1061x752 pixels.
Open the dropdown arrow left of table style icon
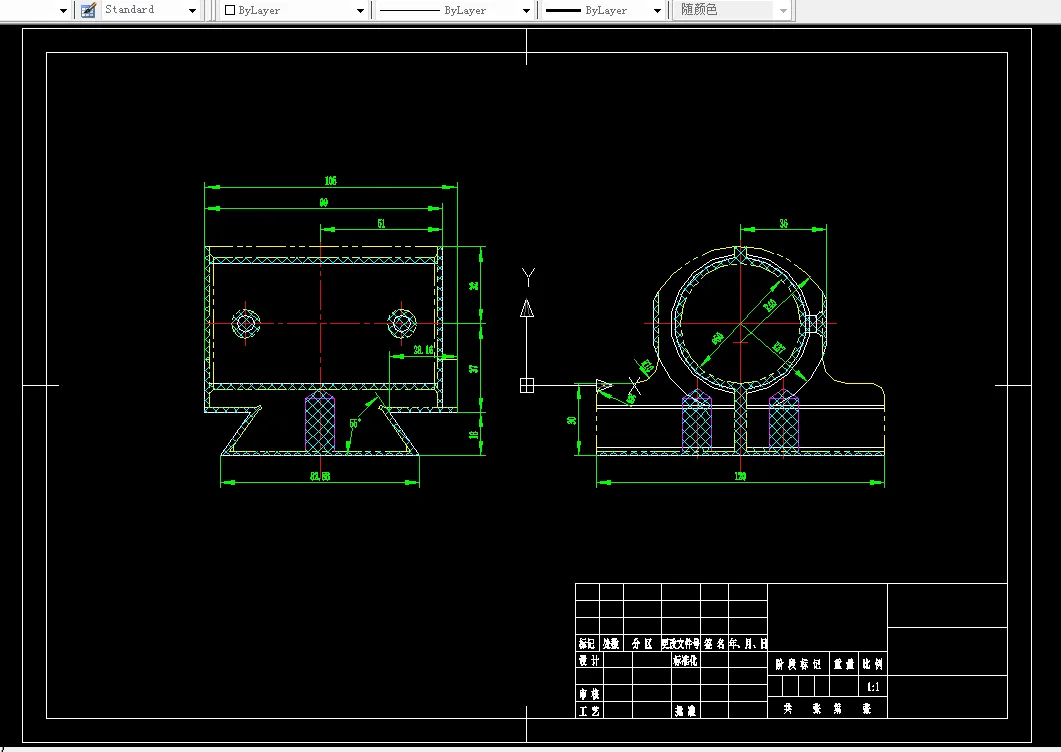(64, 11)
